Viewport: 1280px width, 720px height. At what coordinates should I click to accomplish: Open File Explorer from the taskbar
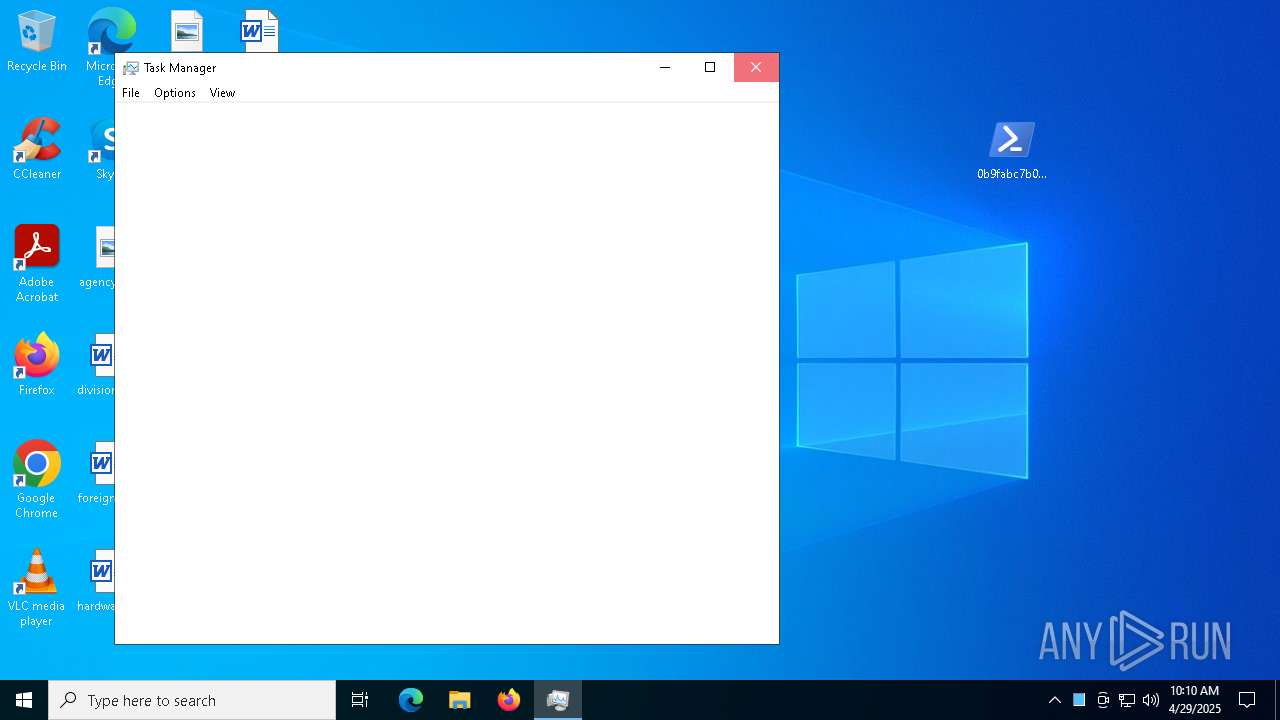(460, 700)
